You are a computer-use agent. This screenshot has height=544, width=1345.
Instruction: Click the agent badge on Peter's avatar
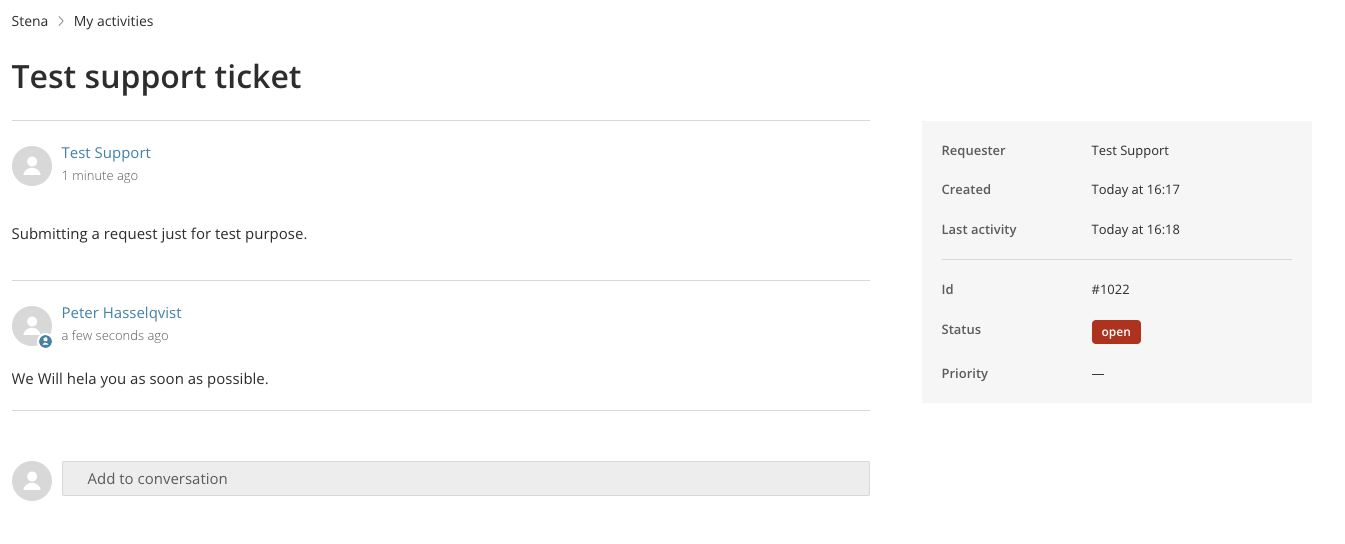pyautogui.click(x=45, y=341)
